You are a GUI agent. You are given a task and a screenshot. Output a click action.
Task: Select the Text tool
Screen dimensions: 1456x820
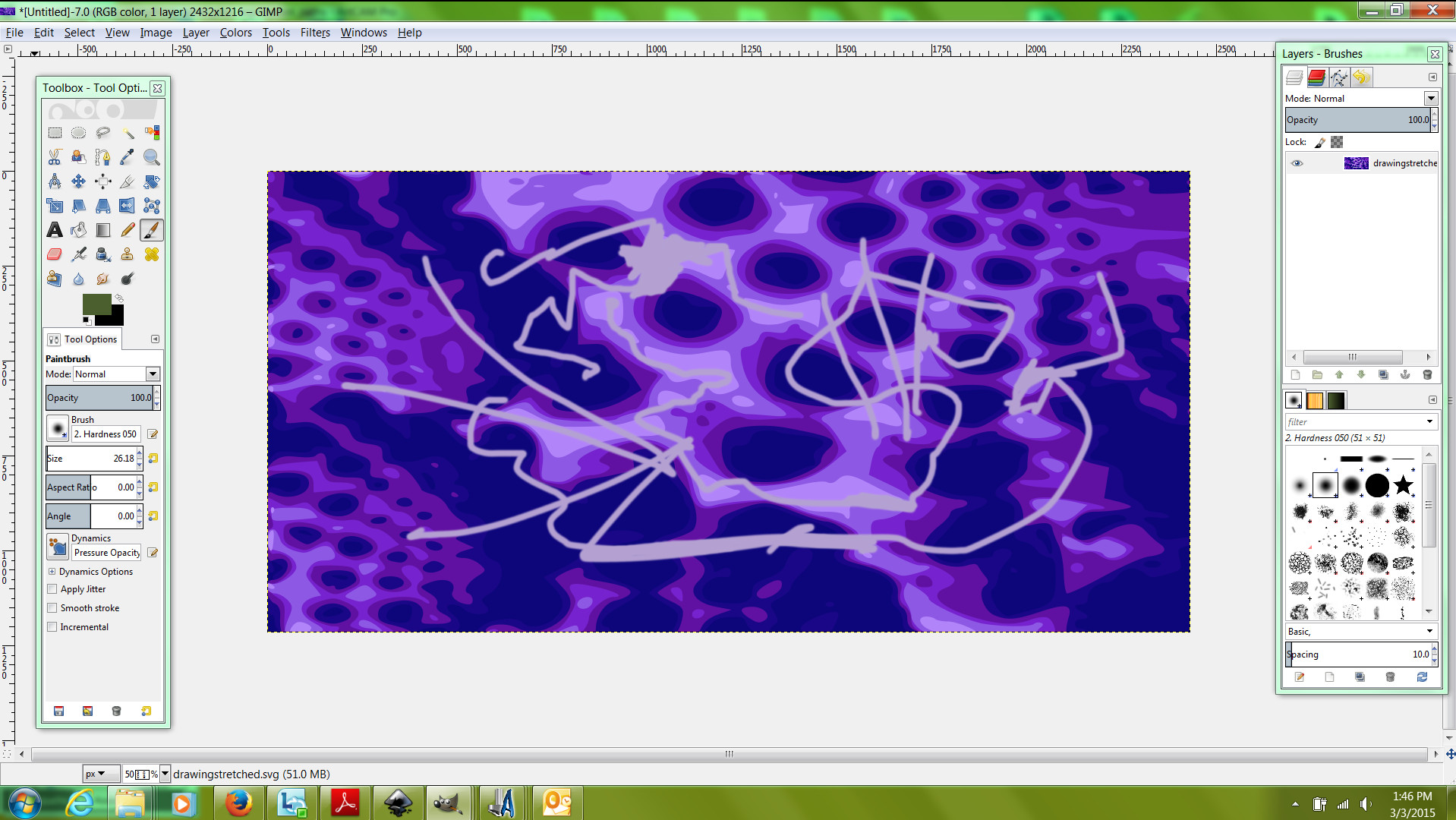tap(55, 230)
